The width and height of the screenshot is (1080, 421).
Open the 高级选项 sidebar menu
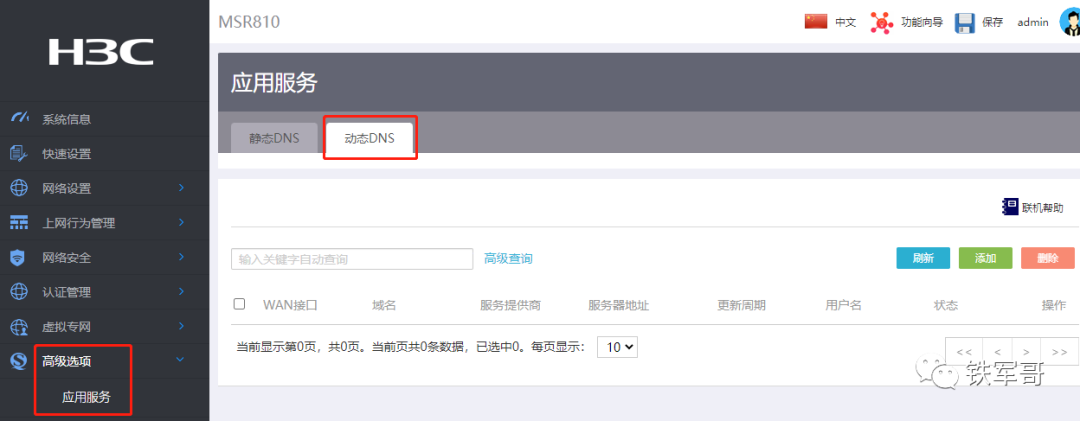click(67, 360)
